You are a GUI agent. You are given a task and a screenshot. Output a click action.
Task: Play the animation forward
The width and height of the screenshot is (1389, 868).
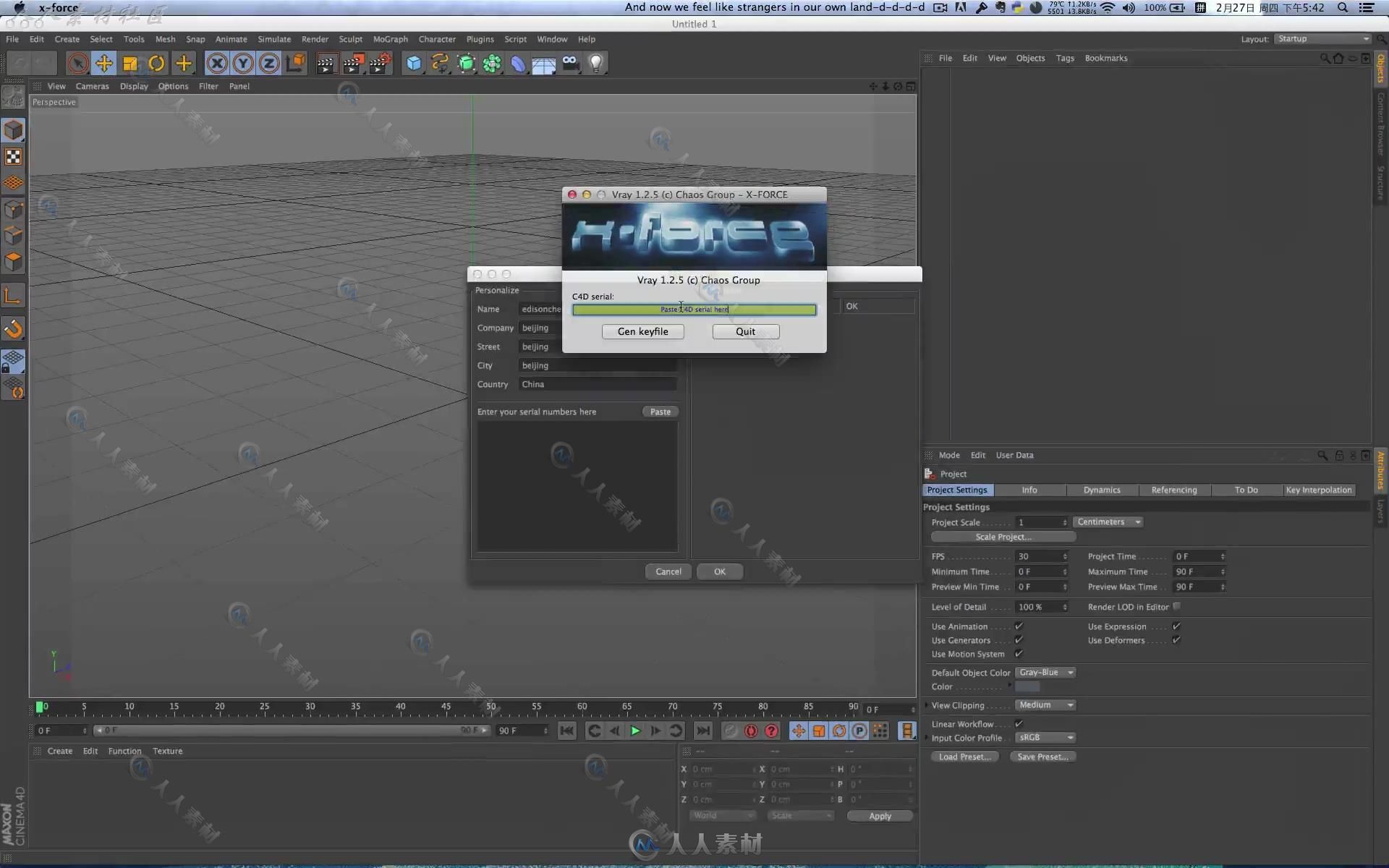pyautogui.click(x=635, y=731)
